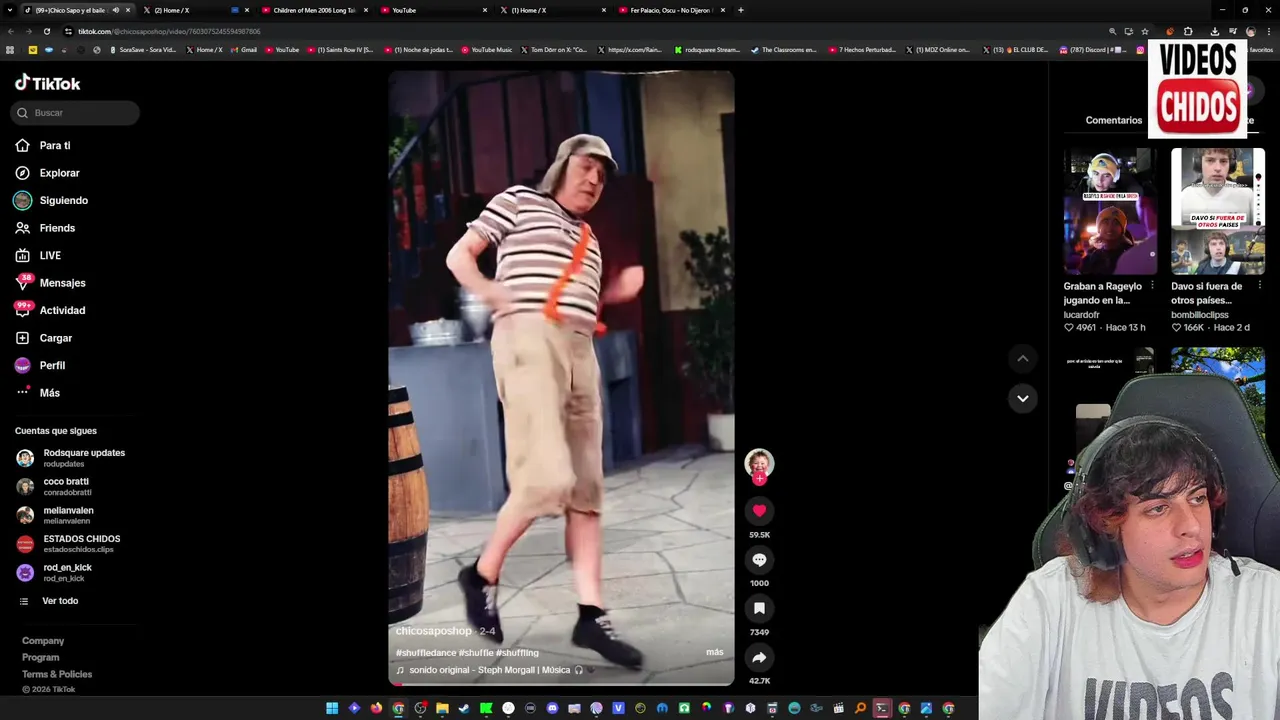Image resolution: width=1280 pixels, height=720 pixels.
Task: Open the terminal from the taskbar
Action: click(x=882, y=708)
